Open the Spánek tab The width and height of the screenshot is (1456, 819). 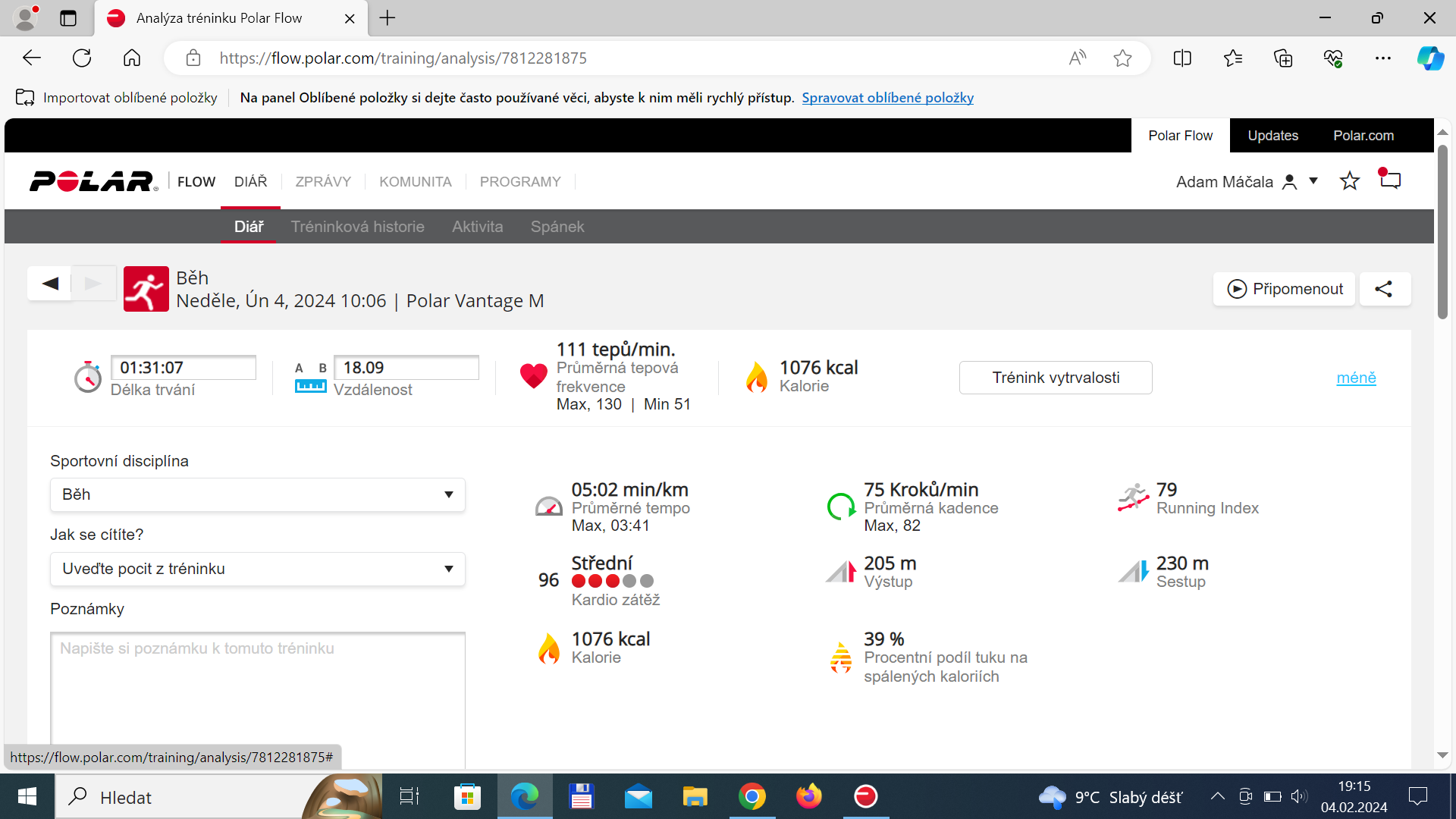click(x=557, y=227)
